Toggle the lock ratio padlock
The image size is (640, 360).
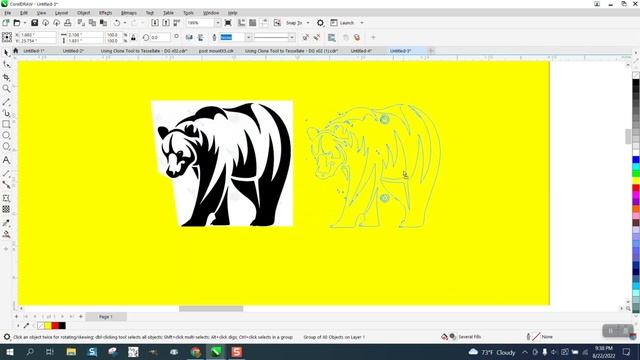[x=133, y=38]
